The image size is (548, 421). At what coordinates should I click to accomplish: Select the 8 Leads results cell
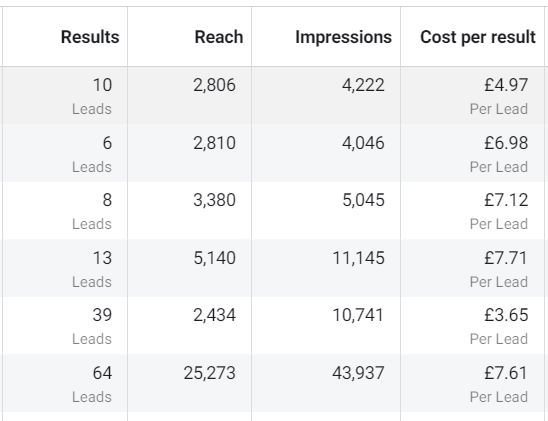coord(65,210)
